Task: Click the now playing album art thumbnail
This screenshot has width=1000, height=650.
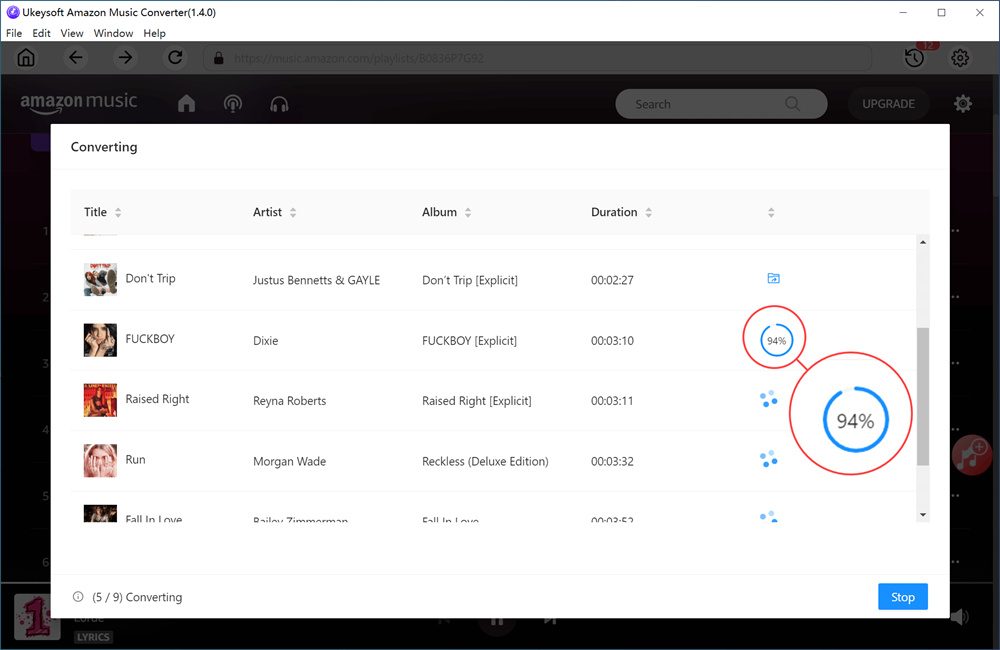Action: pyautogui.click(x=37, y=617)
